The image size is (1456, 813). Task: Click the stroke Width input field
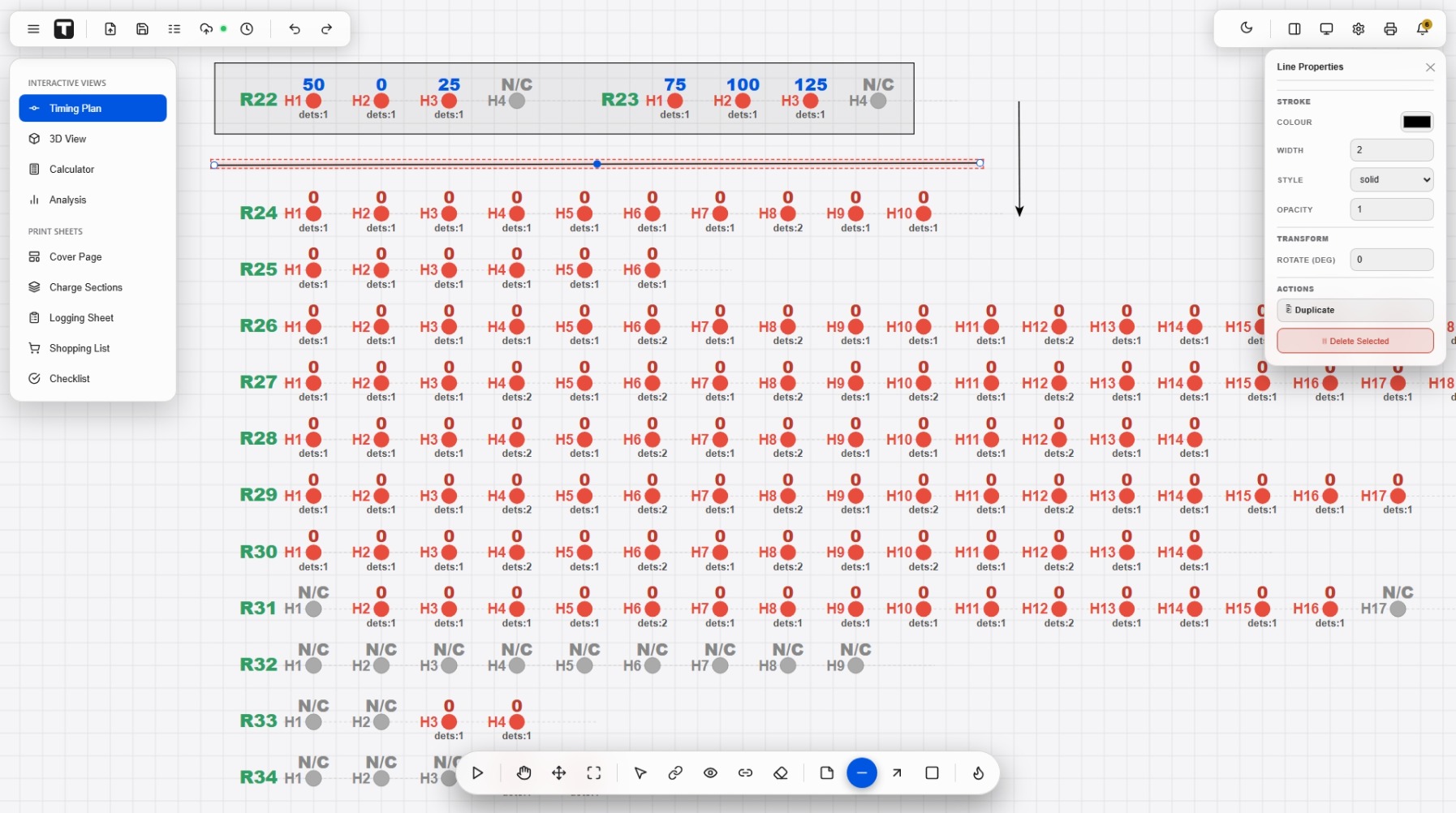point(1392,150)
